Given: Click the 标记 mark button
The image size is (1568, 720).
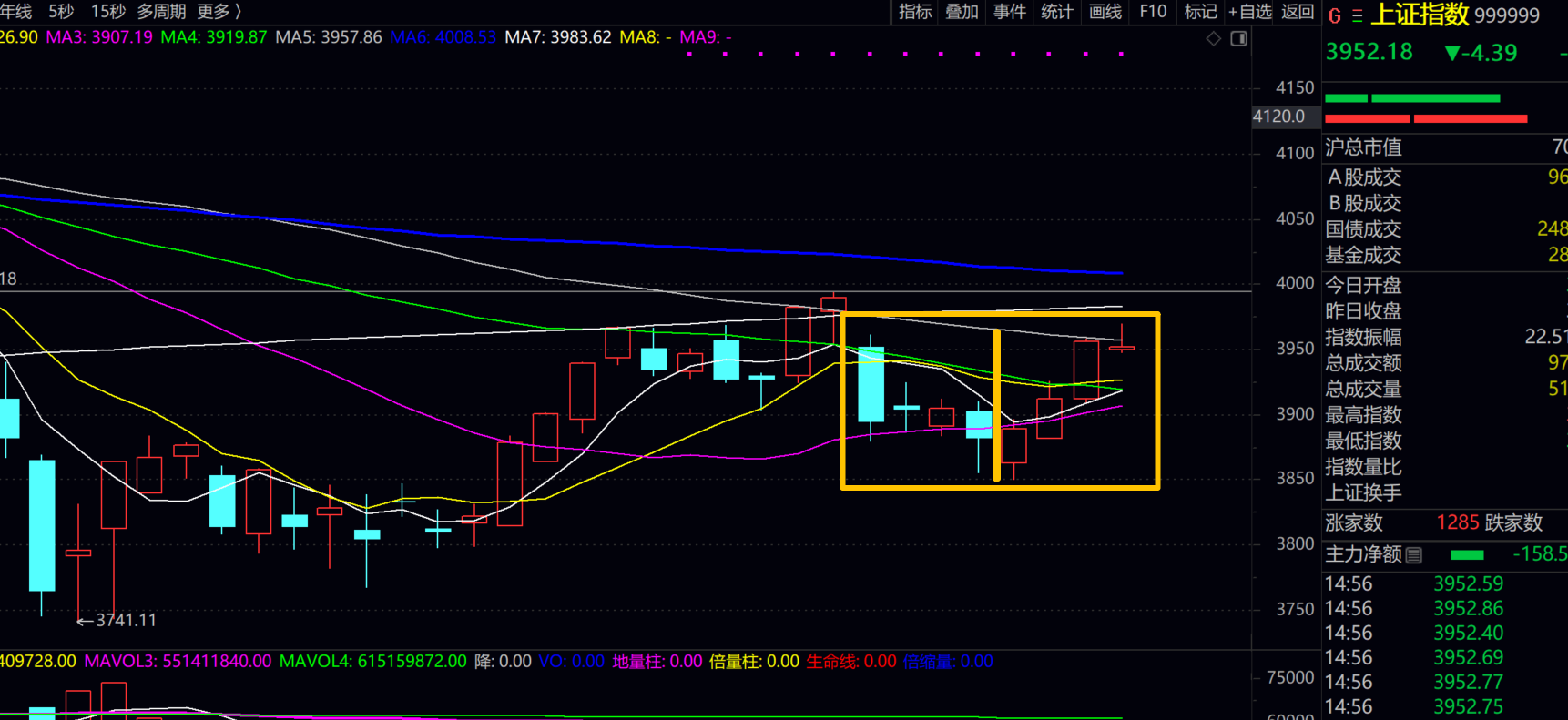Looking at the screenshot, I should (1200, 11).
